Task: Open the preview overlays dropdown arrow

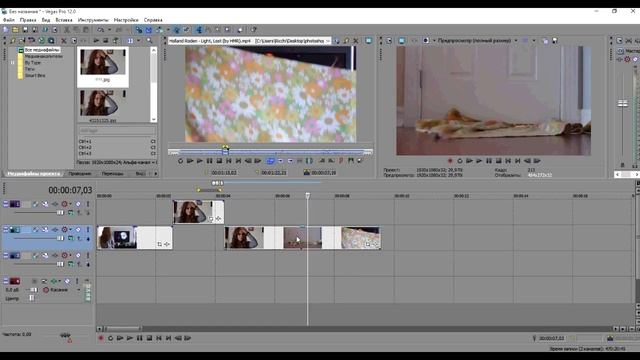Action: click(534, 40)
